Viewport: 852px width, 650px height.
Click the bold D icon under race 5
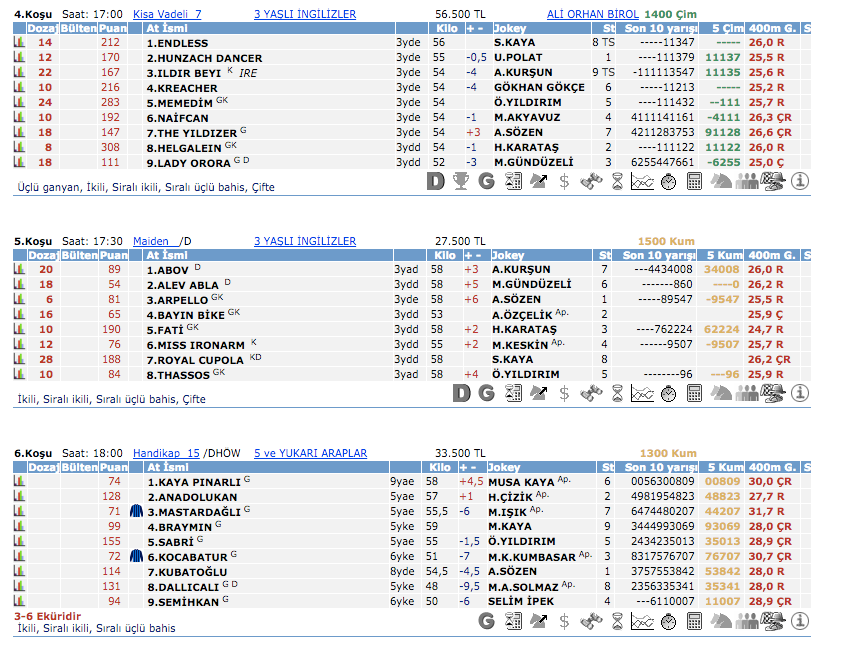tap(461, 393)
